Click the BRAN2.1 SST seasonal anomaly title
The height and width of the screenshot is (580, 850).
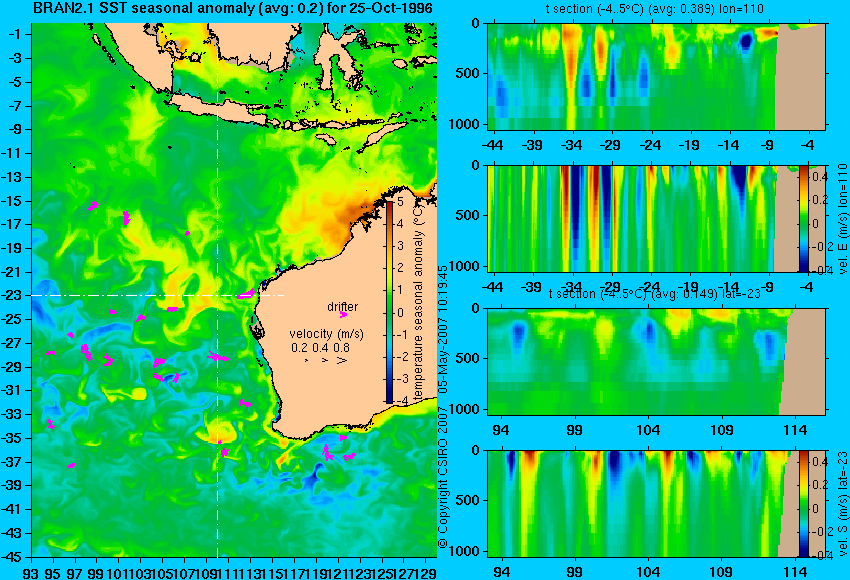(233, 8)
